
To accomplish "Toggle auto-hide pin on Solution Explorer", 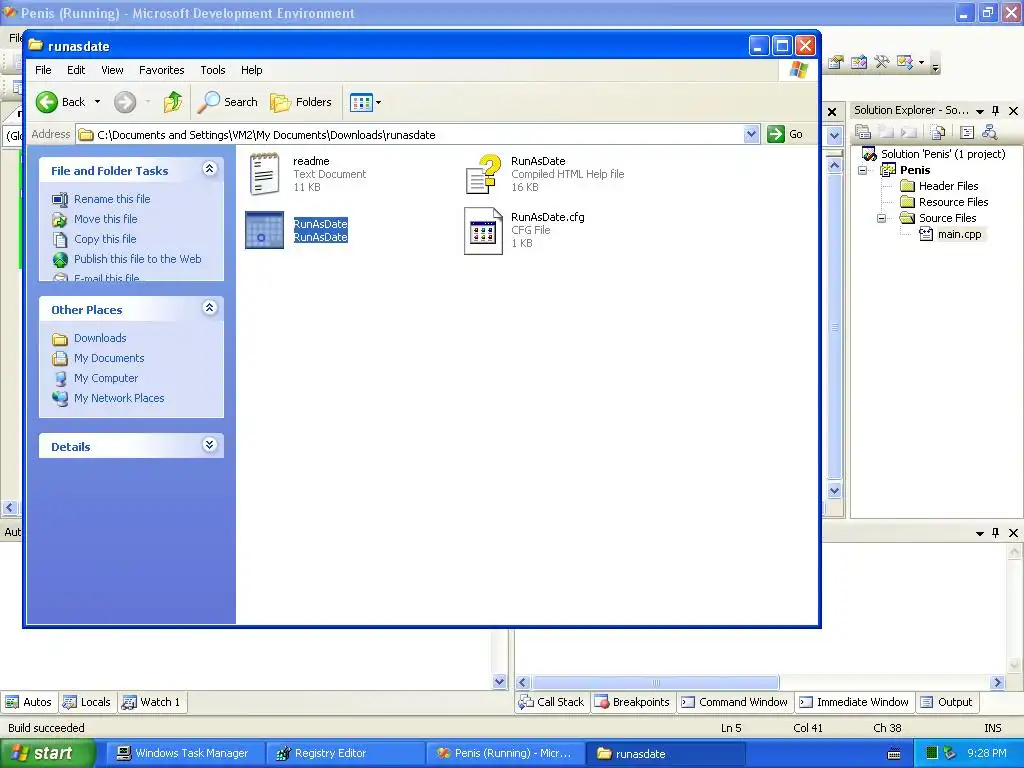I will (x=995, y=111).
